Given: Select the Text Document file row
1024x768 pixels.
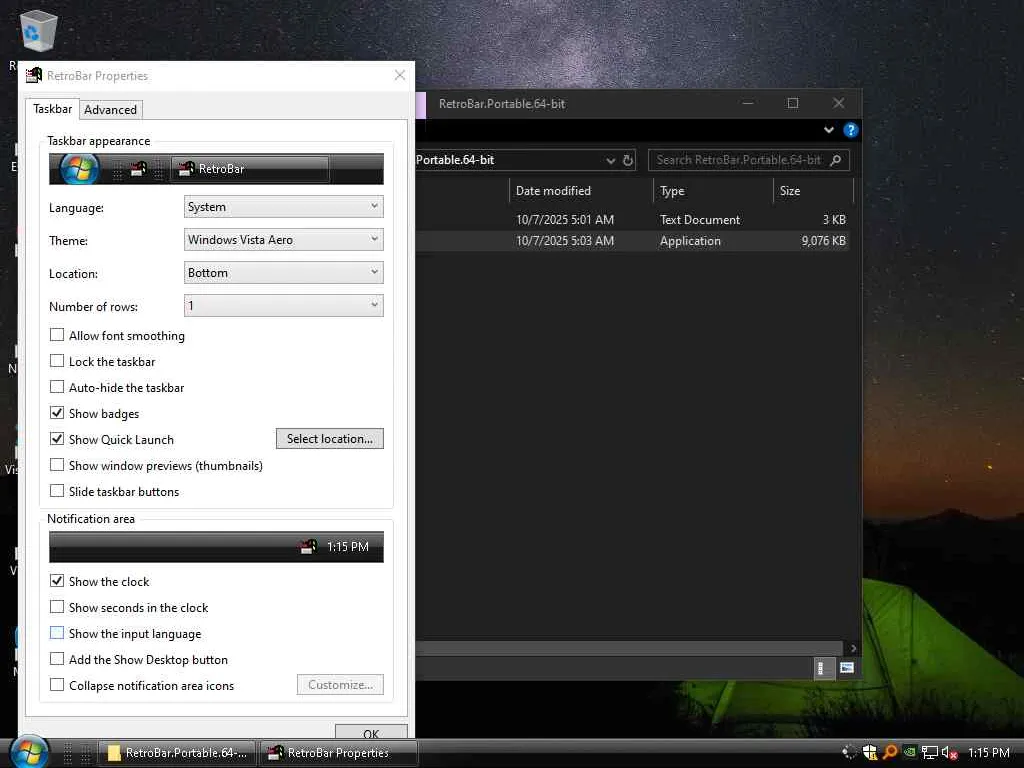Looking at the screenshot, I should click(632, 219).
